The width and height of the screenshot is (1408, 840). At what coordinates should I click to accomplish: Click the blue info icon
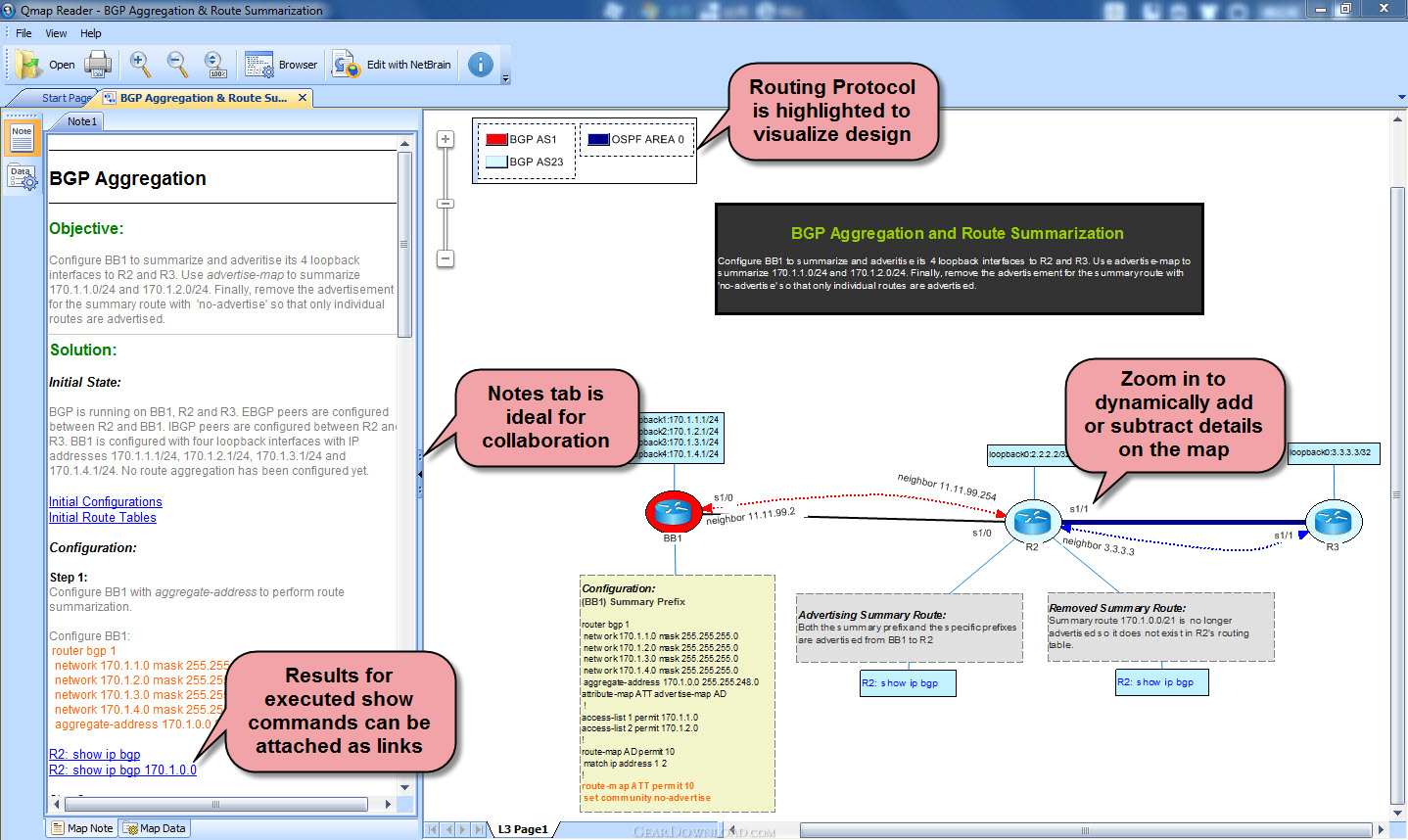tap(481, 65)
